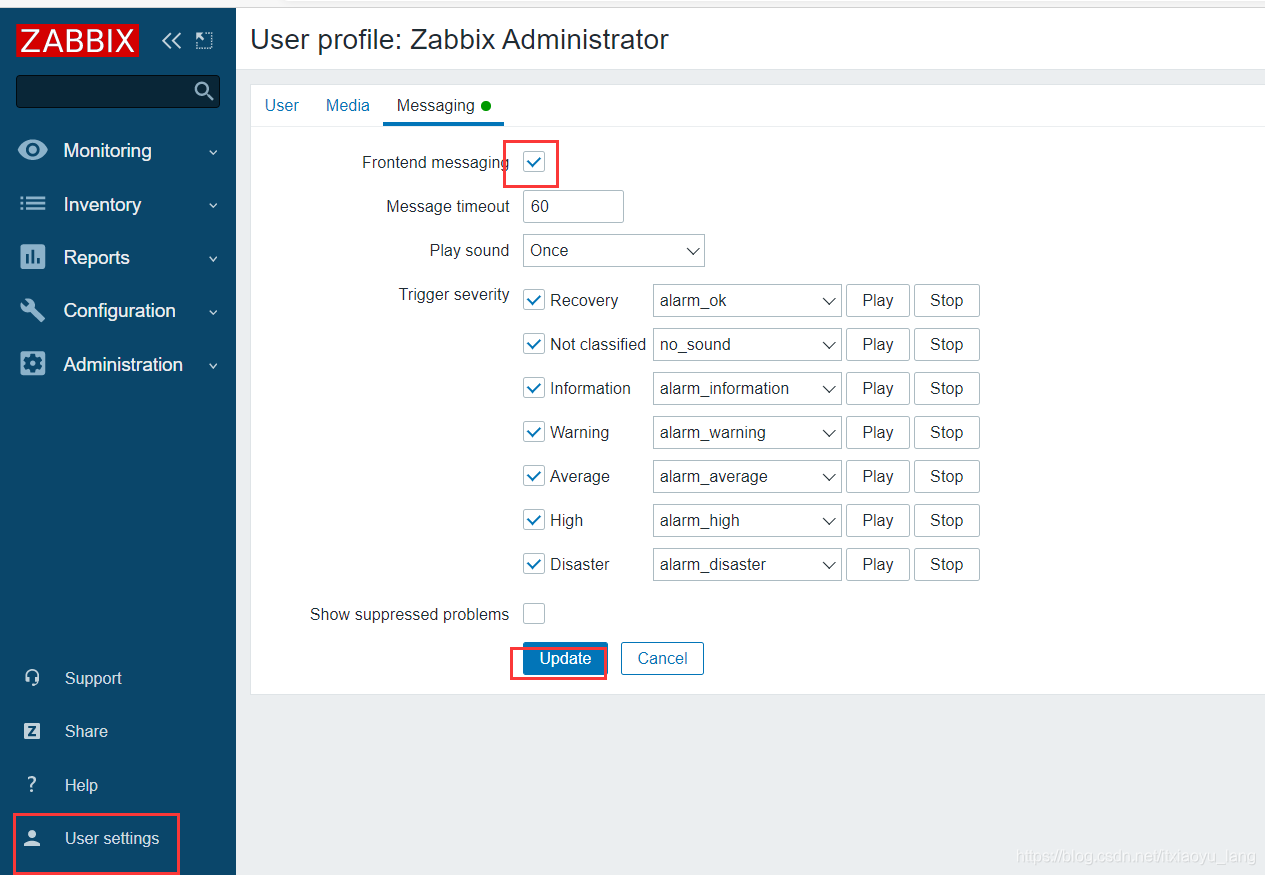Click the Inventory list icon
The height and width of the screenshot is (875, 1265).
click(x=33, y=204)
